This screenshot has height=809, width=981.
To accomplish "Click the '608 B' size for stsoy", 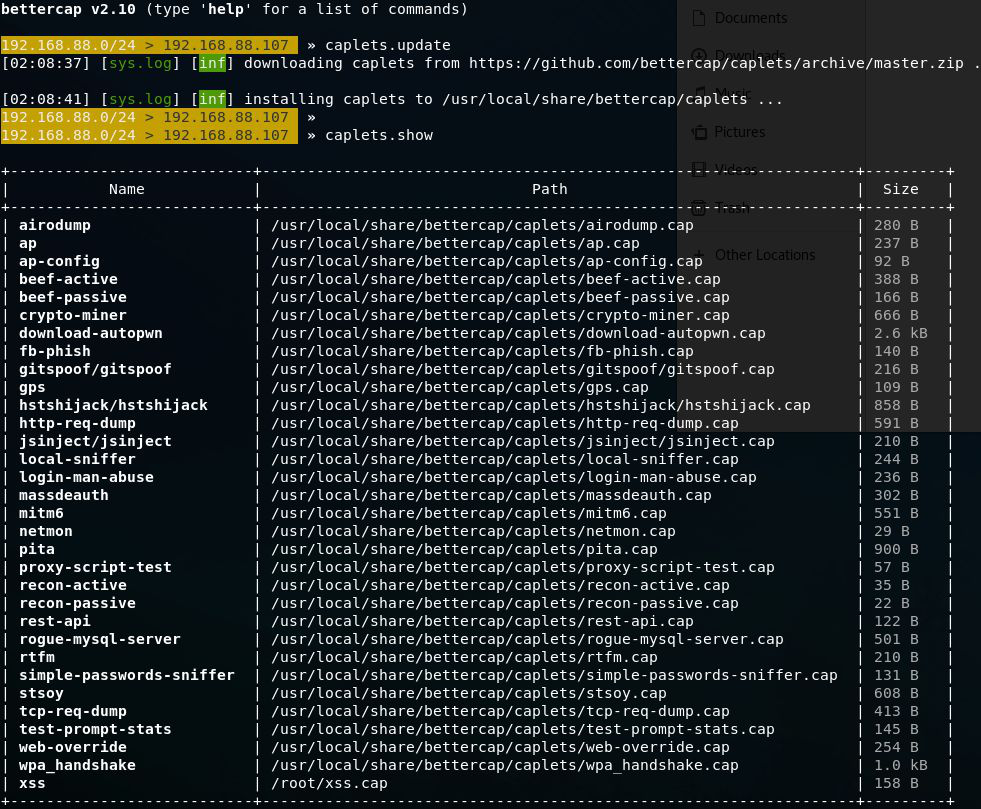I will [x=897, y=694].
